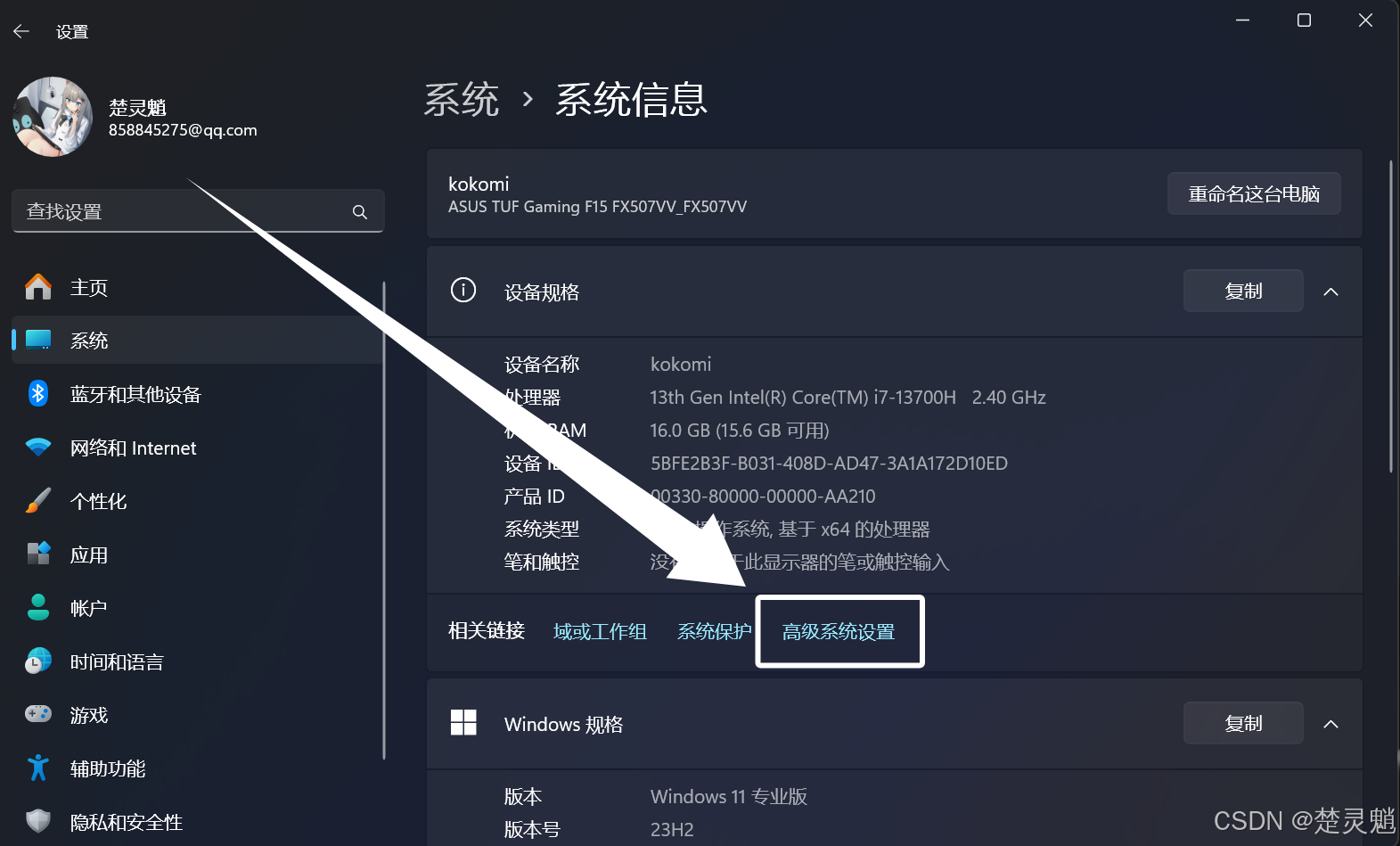Click product ID 00330-80000-00000-AA210
The width and height of the screenshot is (1400, 846).
tap(763, 497)
